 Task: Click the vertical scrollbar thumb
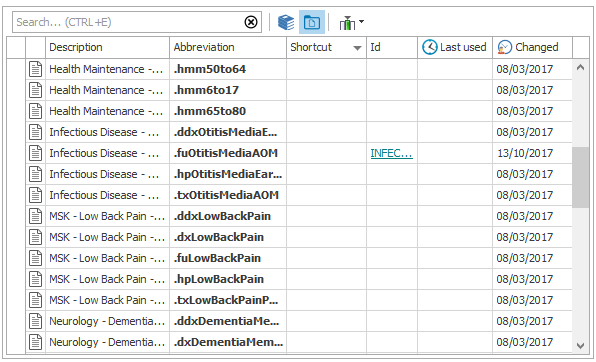click(x=580, y=177)
